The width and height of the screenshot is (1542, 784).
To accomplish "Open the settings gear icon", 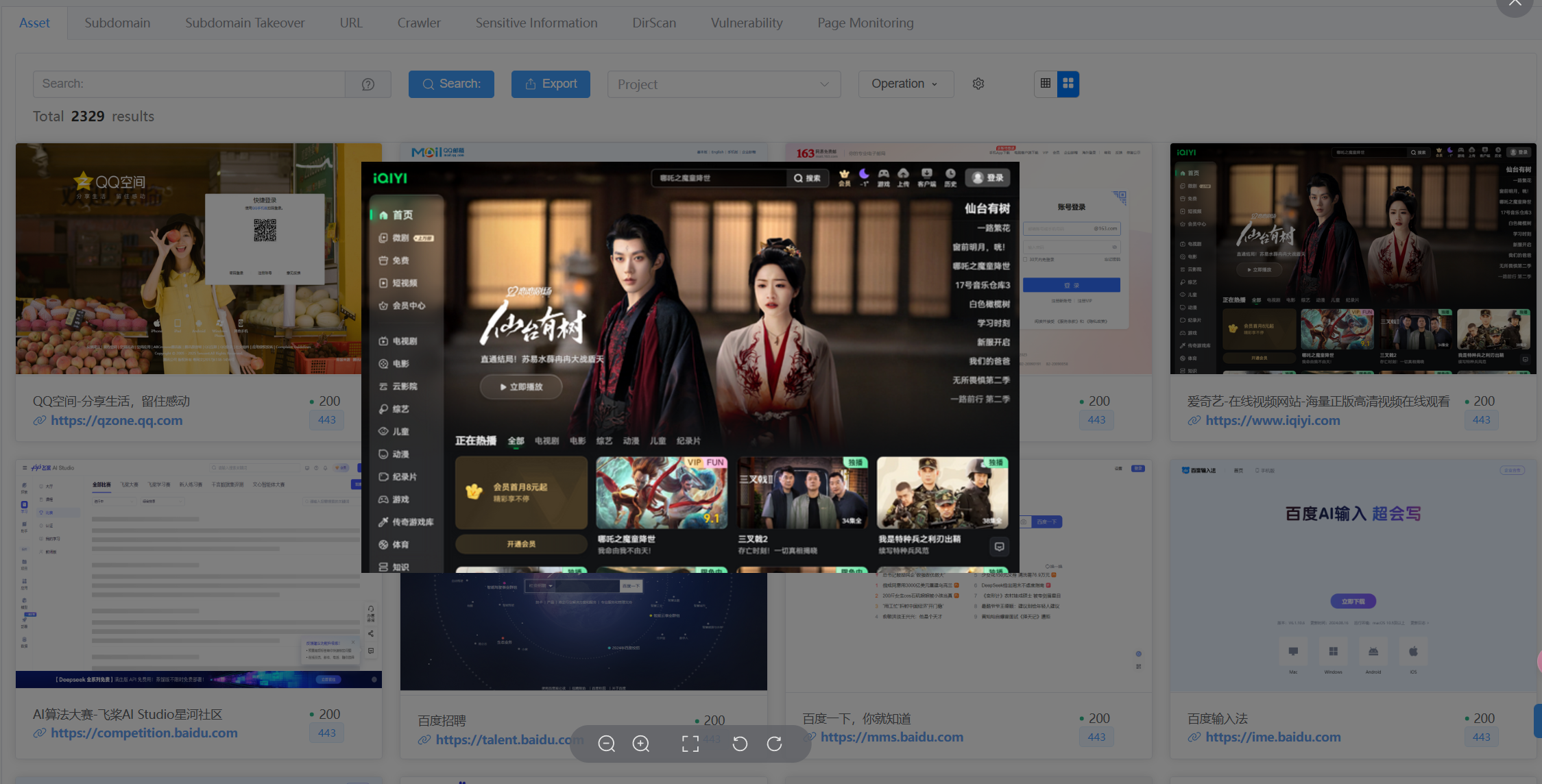I will point(978,84).
